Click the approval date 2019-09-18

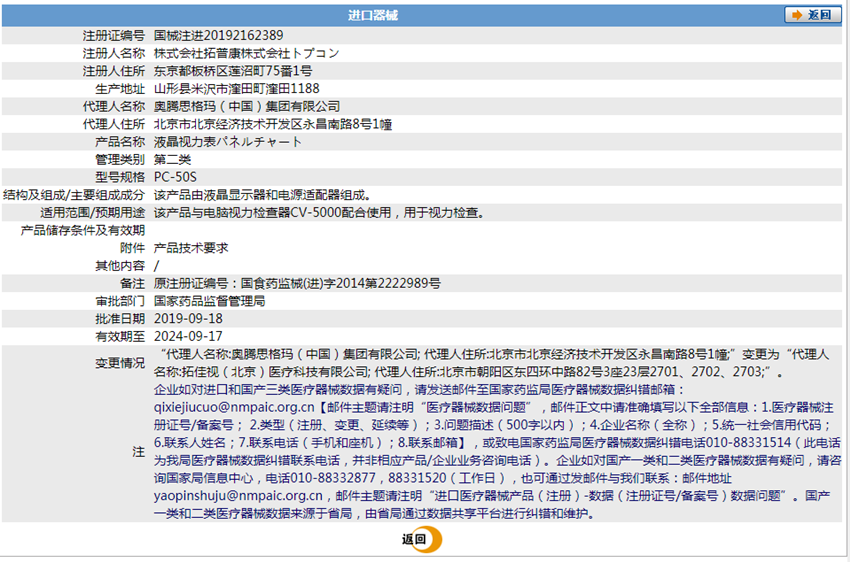pos(188,319)
